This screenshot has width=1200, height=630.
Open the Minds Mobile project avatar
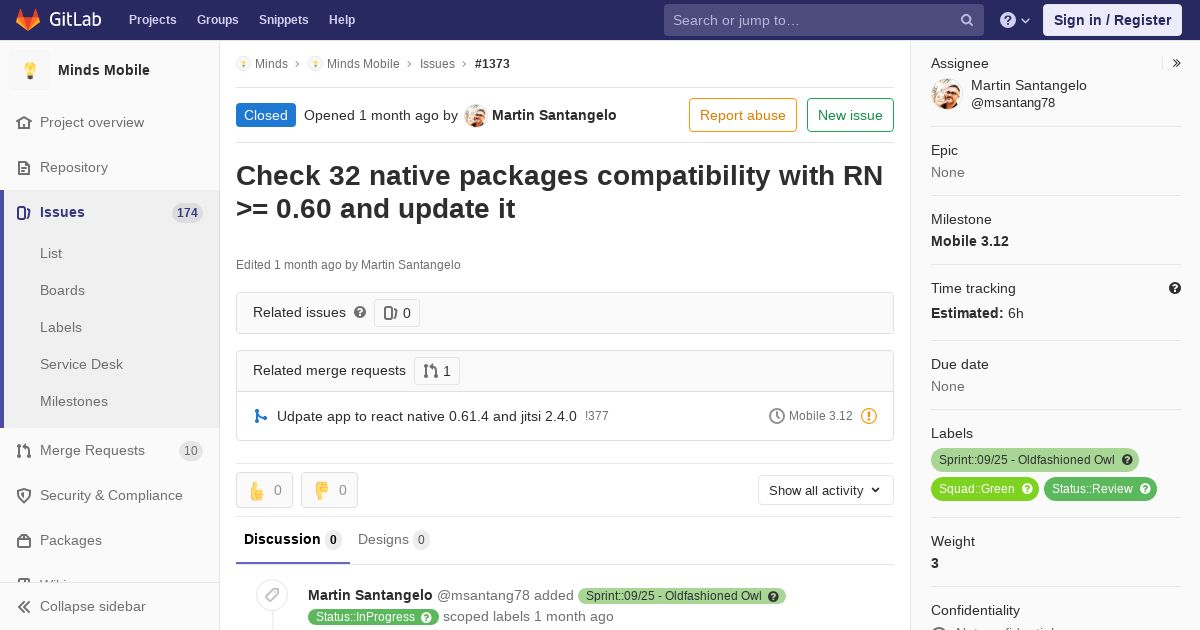click(x=30, y=70)
